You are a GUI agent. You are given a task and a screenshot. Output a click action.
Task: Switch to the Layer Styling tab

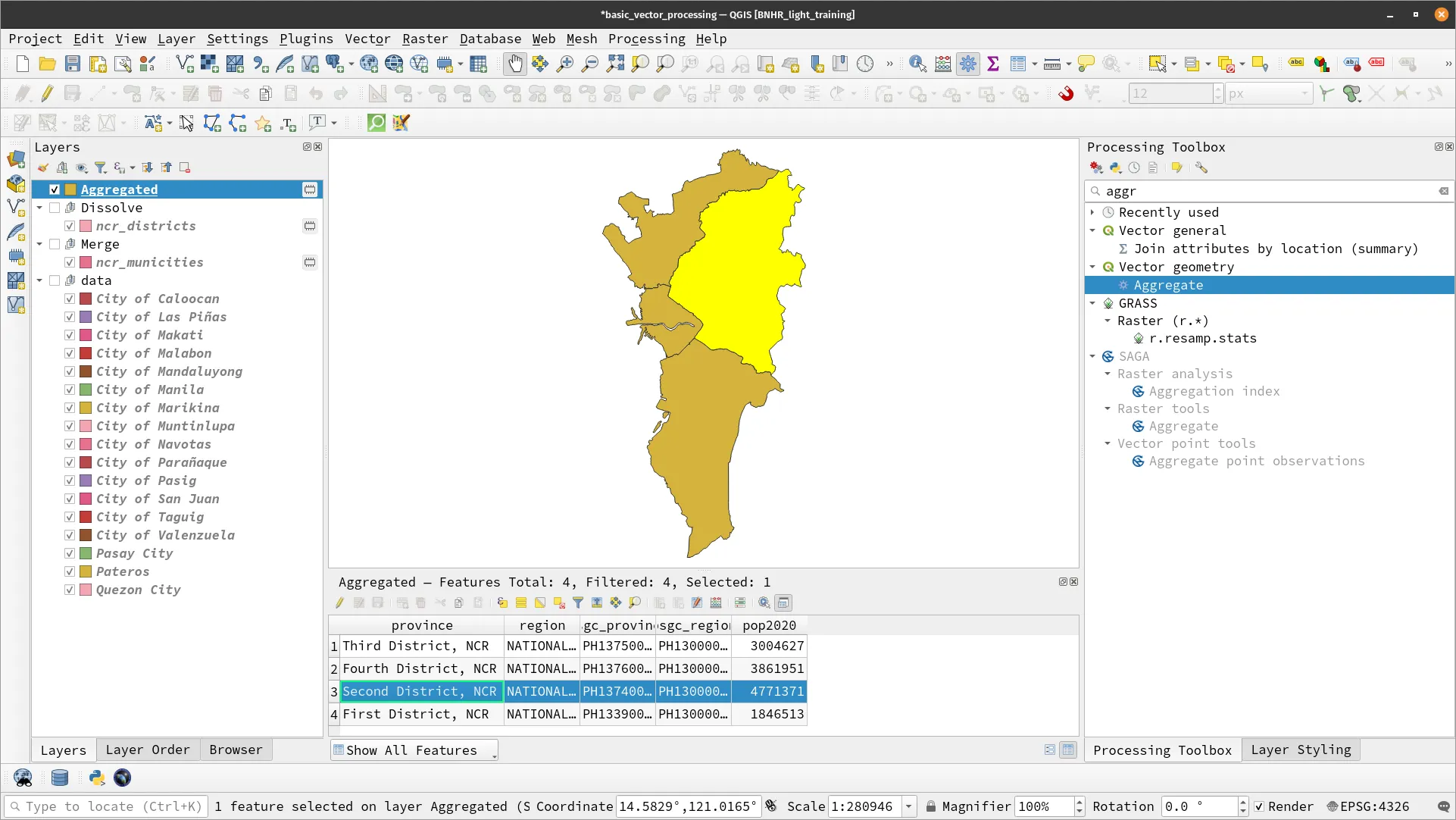point(1300,750)
